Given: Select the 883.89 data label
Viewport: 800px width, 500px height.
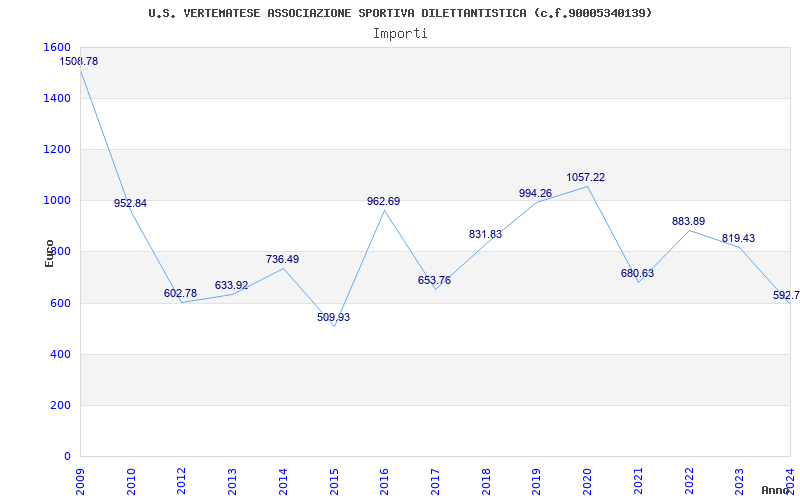Looking at the screenshot, I should point(688,221).
